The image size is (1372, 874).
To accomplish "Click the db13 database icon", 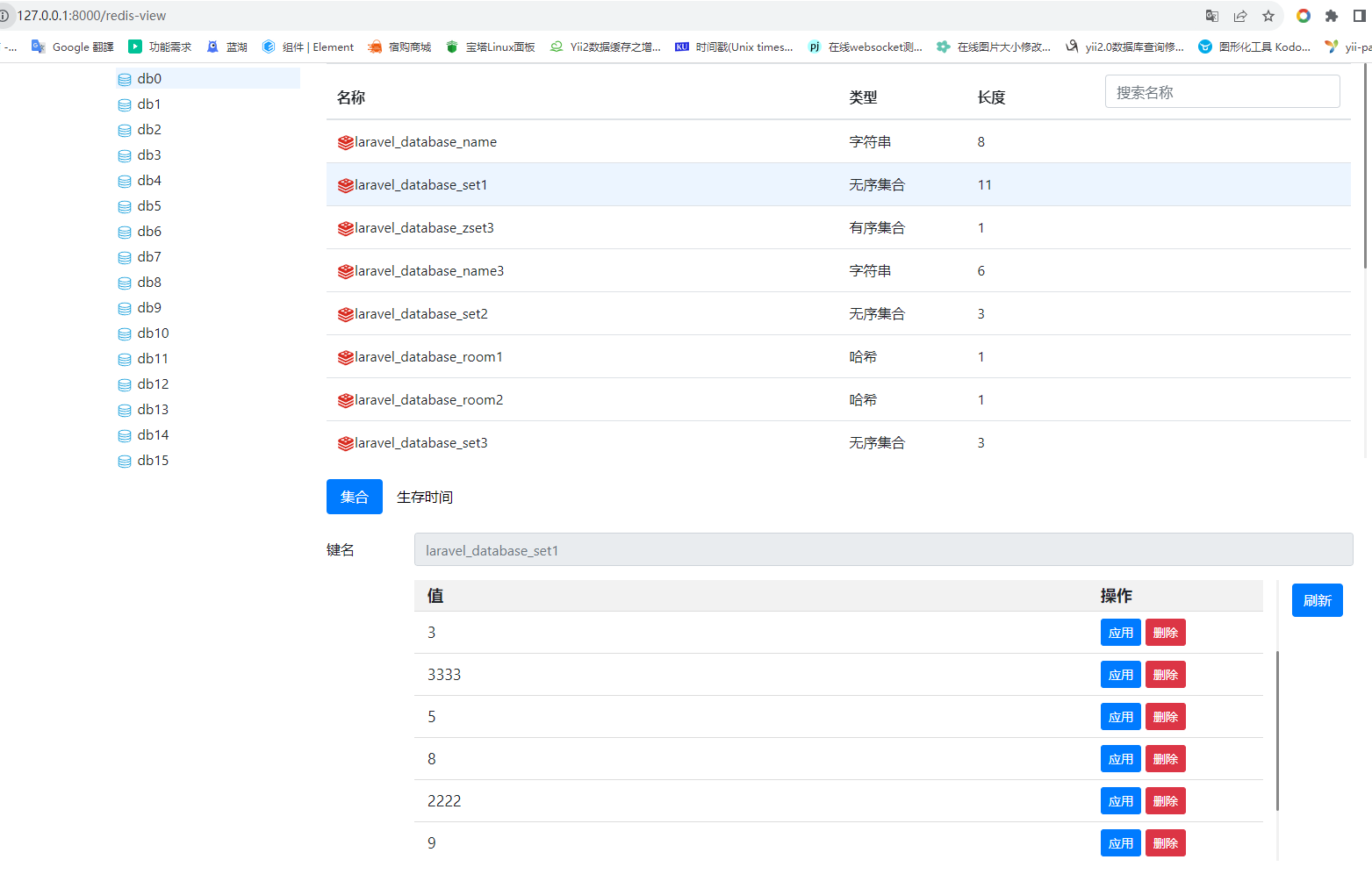I will click(x=125, y=411).
